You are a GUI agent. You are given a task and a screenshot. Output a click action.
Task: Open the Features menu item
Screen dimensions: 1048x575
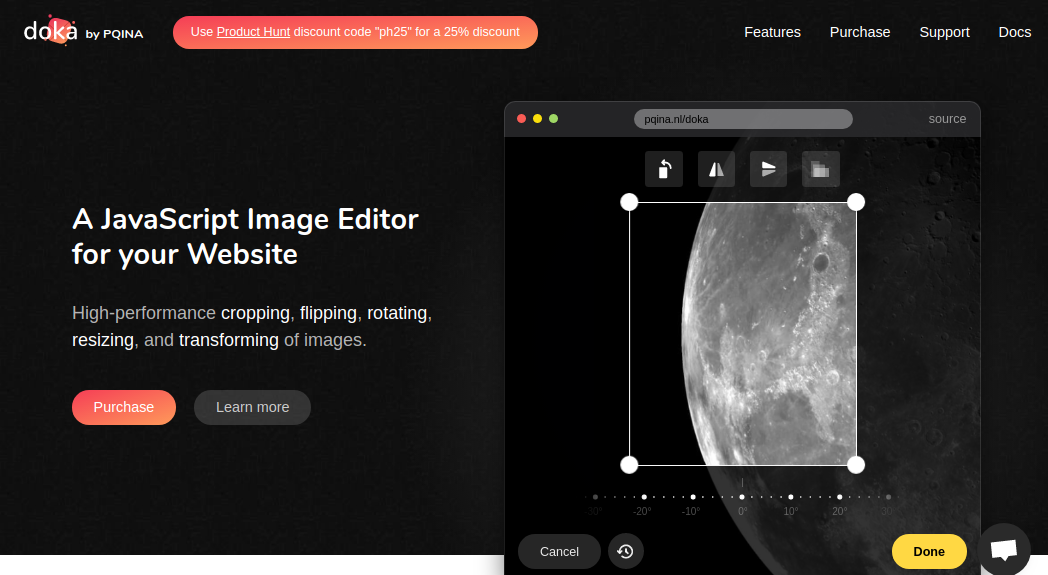(x=772, y=32)
